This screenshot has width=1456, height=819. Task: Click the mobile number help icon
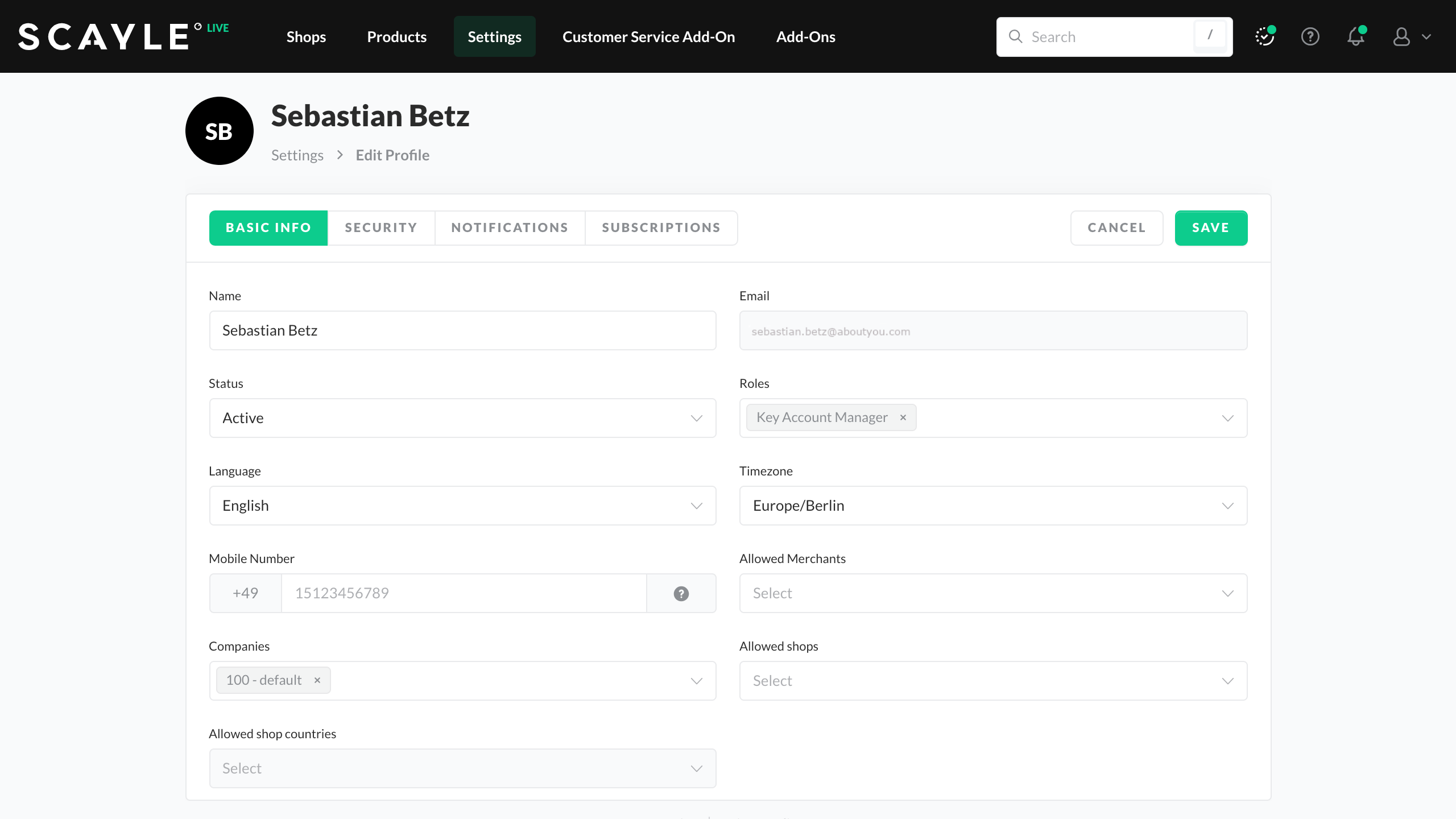pyautogui.click(x=681, y=593)
